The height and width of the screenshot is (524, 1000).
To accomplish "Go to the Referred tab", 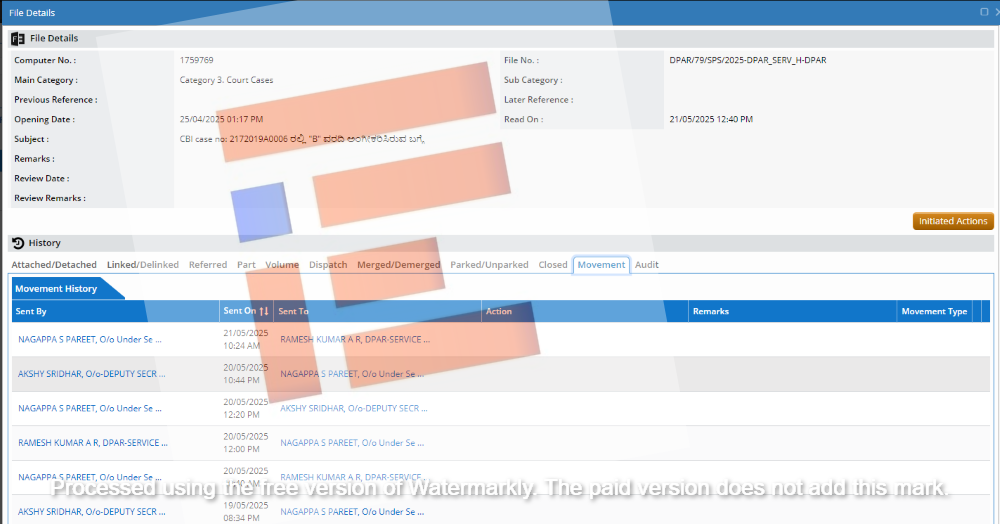I will (208, 265).
